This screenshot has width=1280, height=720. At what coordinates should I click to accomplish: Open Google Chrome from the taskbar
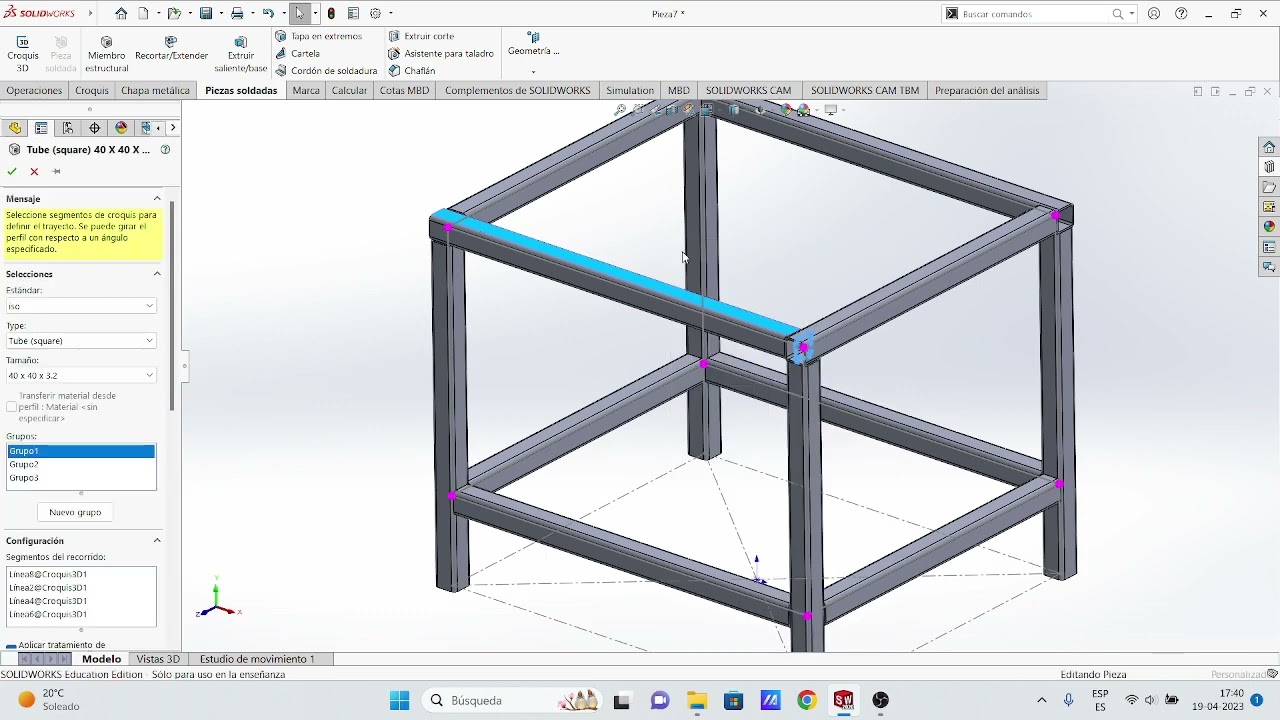(x=807, y=700)
